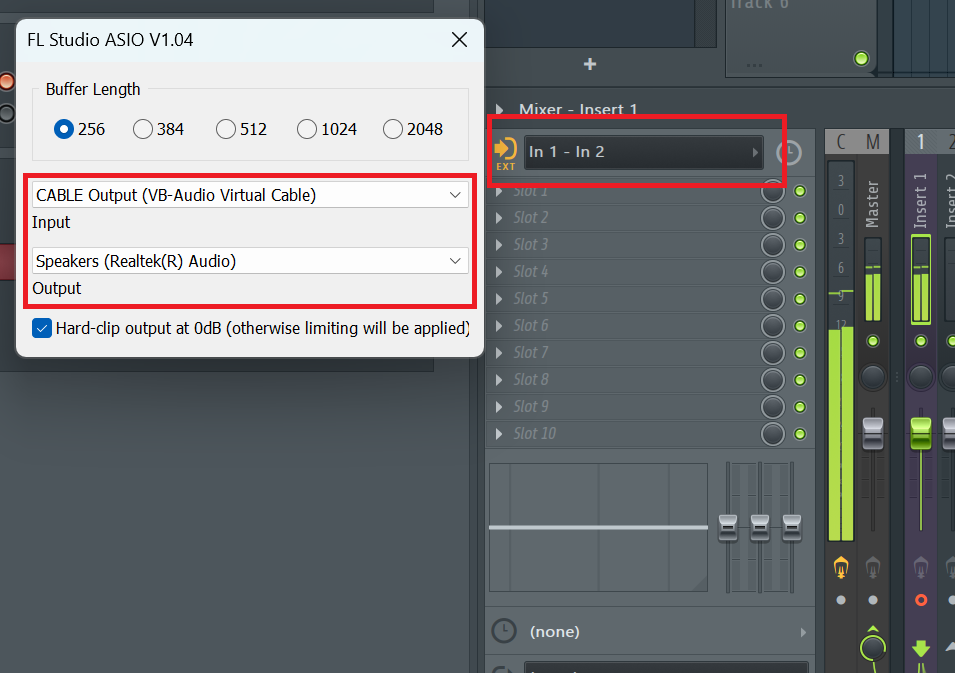The image size is (955, 673).
Task: Open the Output device dropdown (Speakers Realtek)
Action: (250, 261)
